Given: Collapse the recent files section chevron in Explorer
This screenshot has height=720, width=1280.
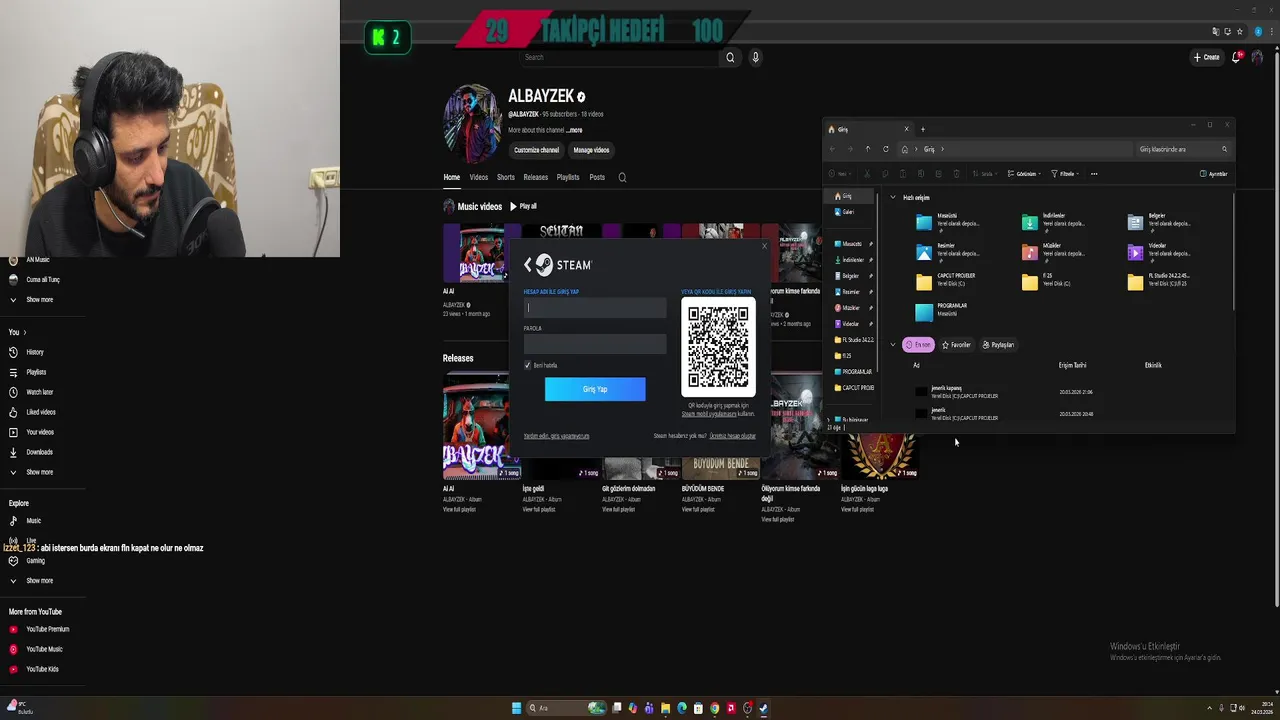Looking at the screenshot, I should pos(893,345).
